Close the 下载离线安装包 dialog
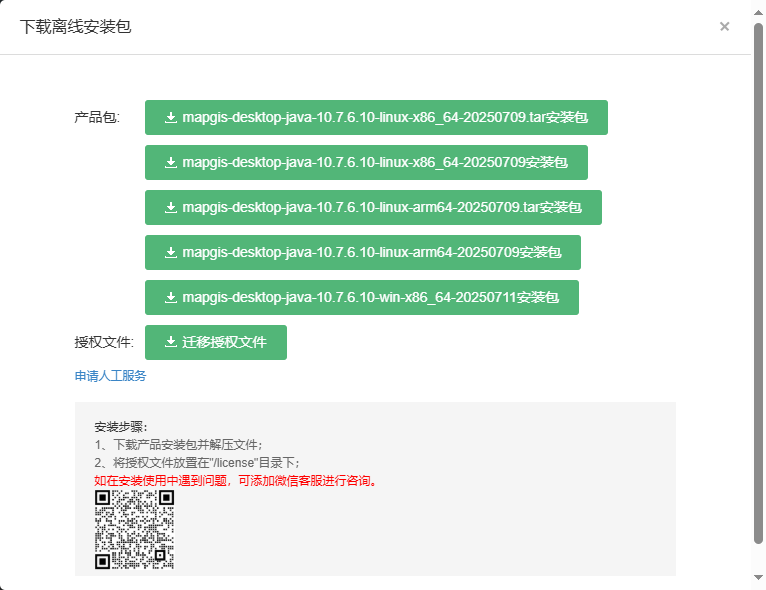This screenshot has height=590, width=766. pyautogui.click(x=724, y=27)
